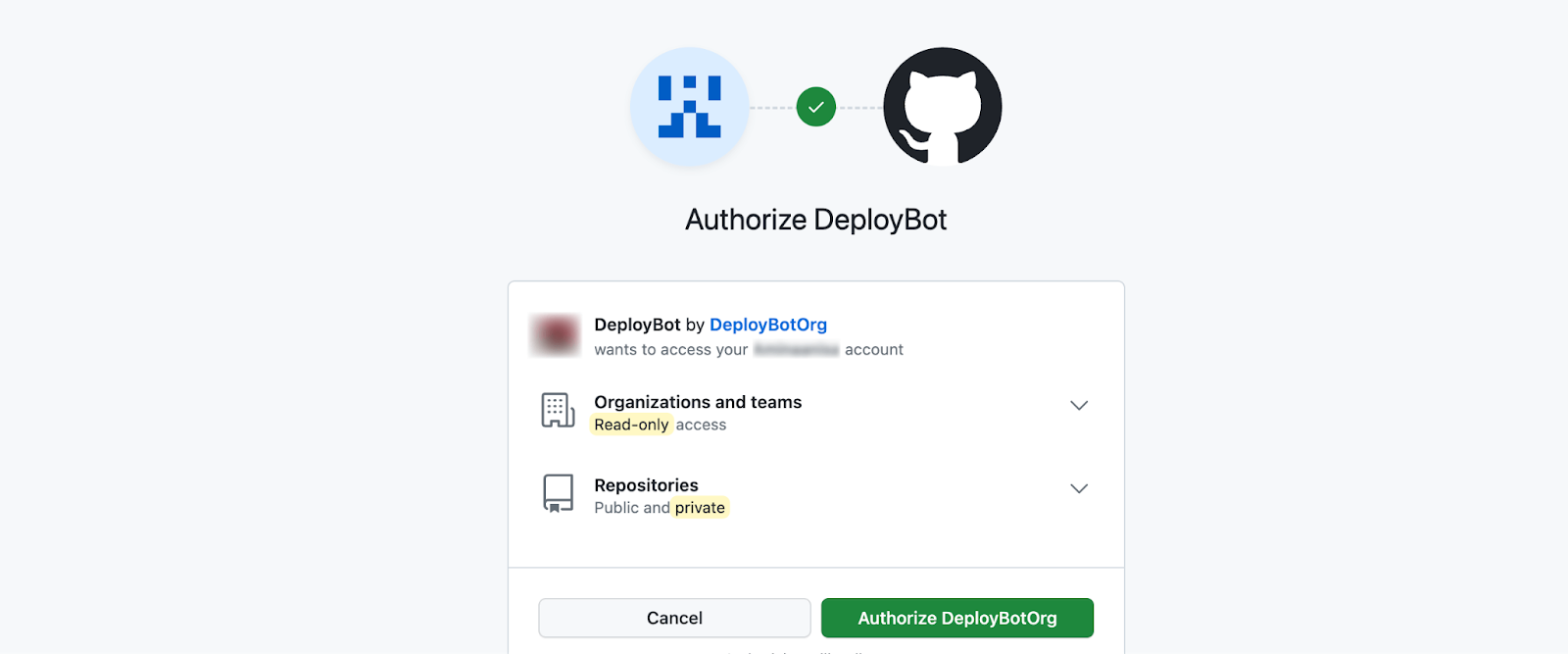The height and width of the screenshot is (654, 1568).
Task: Click the Authorize DeployBot heading
Action: pos(816,220)
